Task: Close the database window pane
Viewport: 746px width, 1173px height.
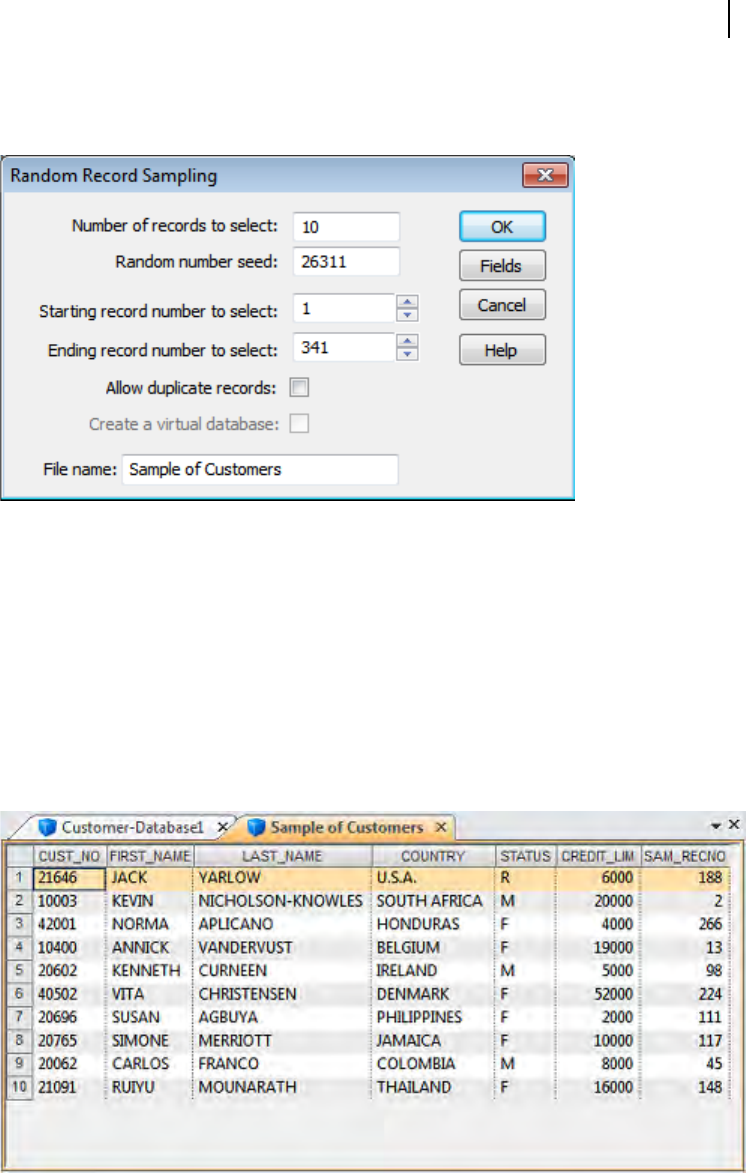Action: [734, 824]
